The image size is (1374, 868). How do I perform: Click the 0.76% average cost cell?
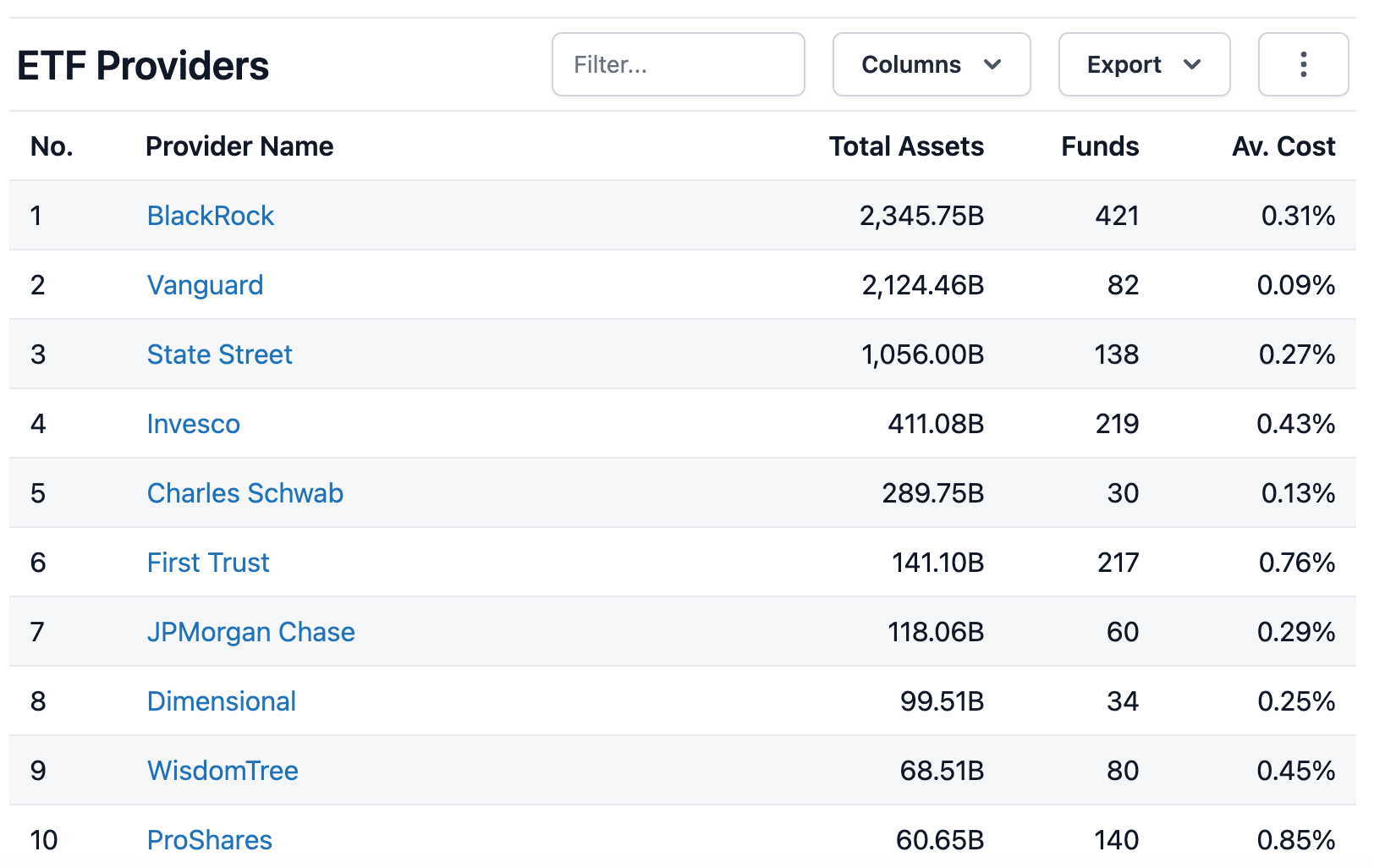pyautogui.click(x=1297, y=563)
